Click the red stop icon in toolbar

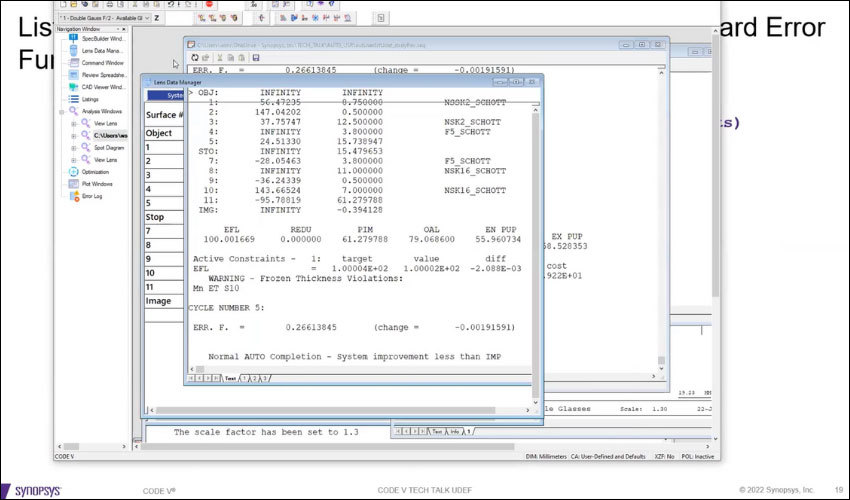207,4
